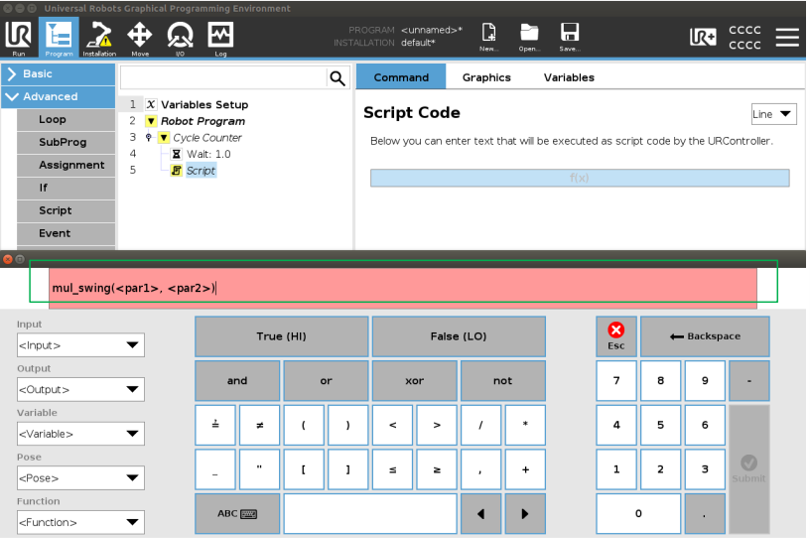
Task: Select the Program toolbar icon
Action: [58, 37]
